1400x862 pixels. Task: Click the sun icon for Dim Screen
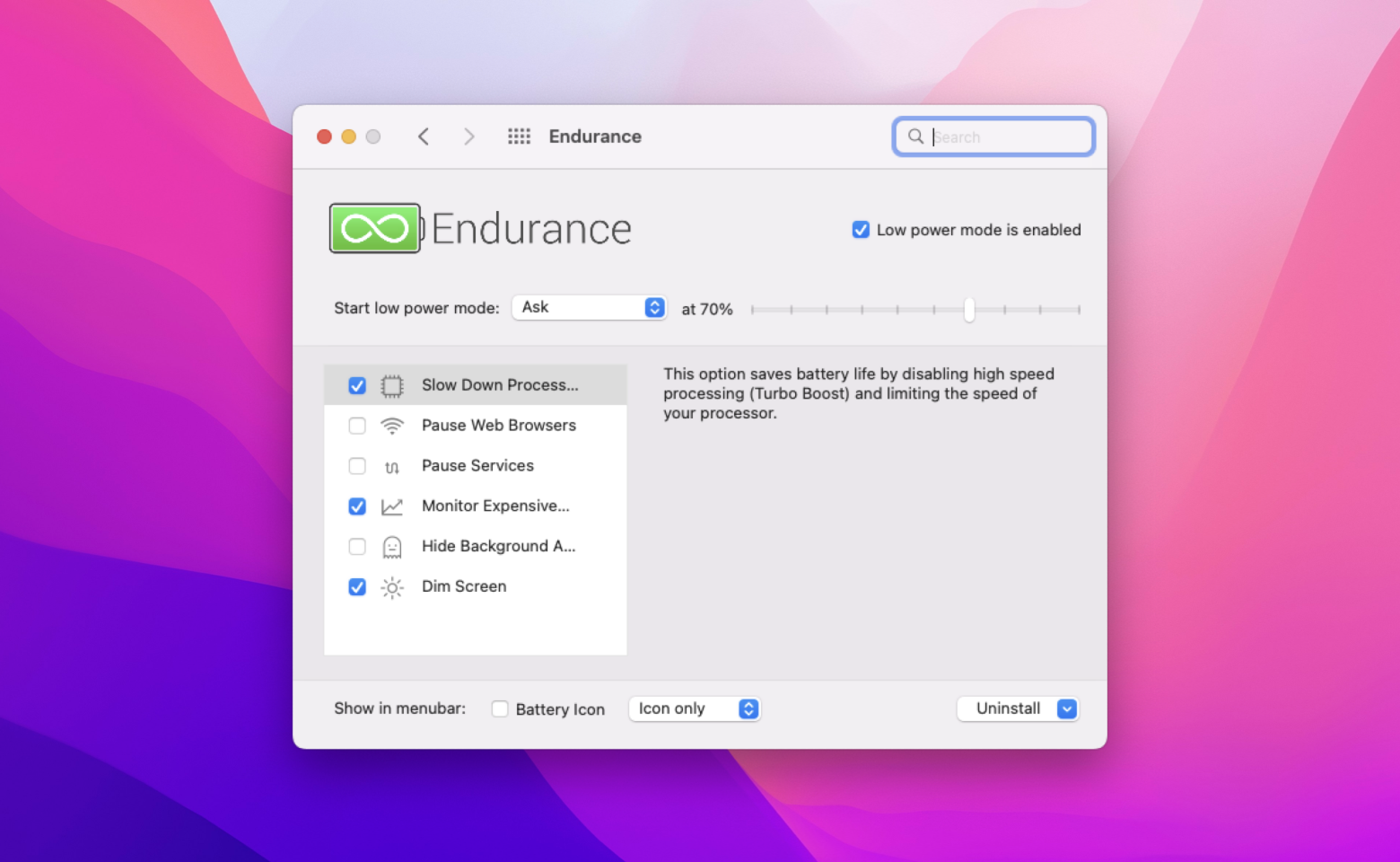(392, 587)
